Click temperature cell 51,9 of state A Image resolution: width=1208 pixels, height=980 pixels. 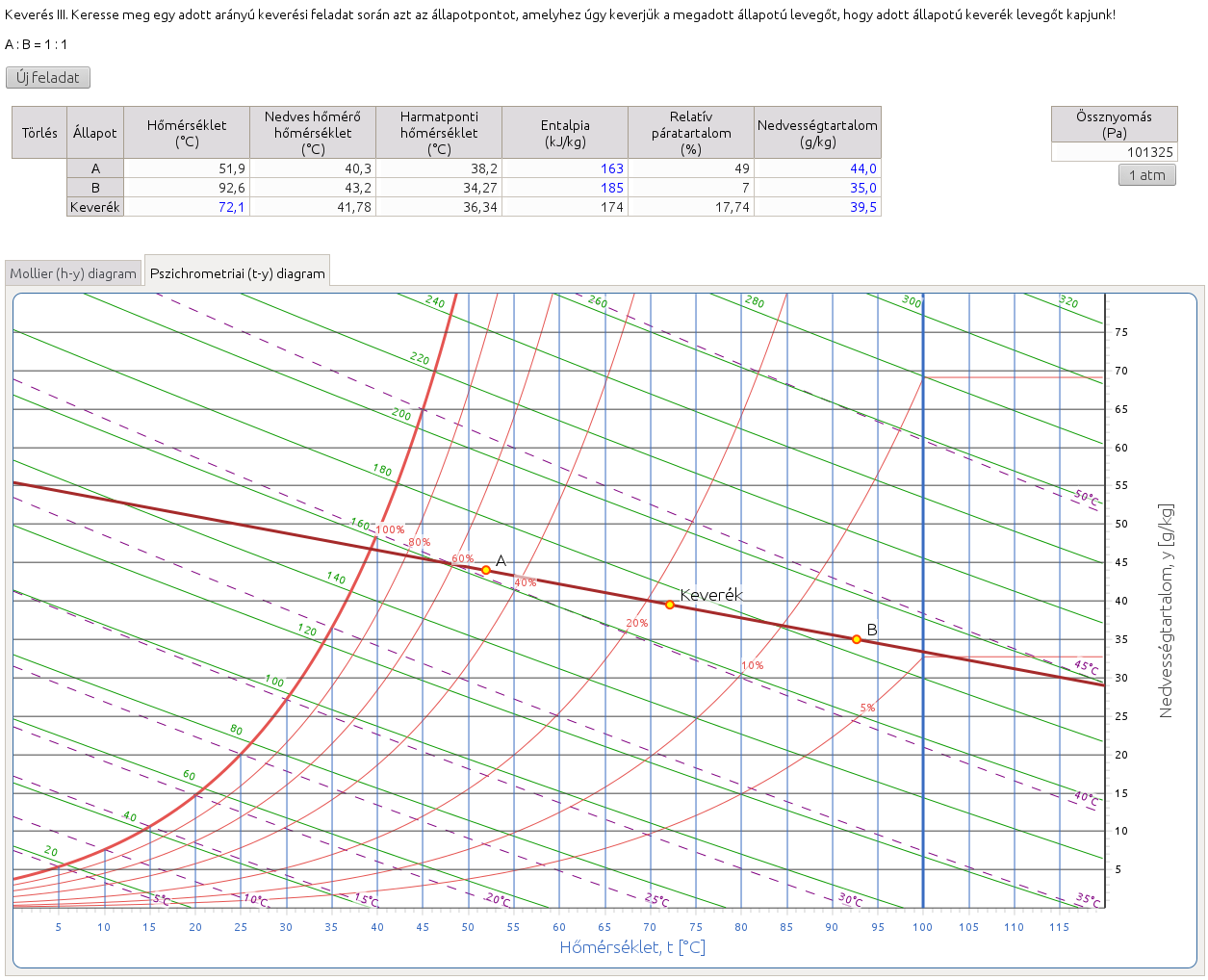pyautogui.click(x=187, y=168)
